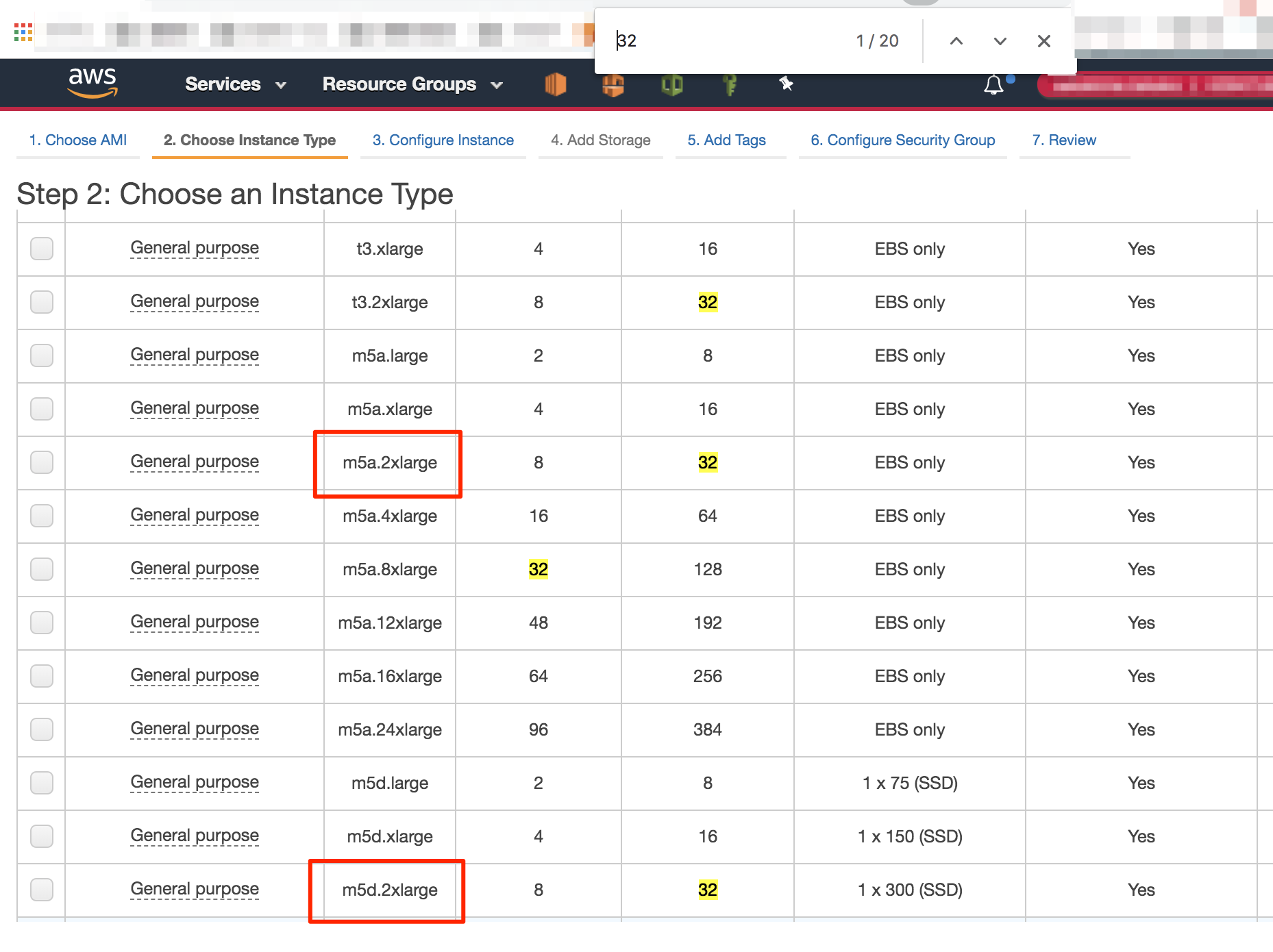Click the 1 x 75 (SSD) storage cell
1273x952 pixels.
[x=910, y=784]
